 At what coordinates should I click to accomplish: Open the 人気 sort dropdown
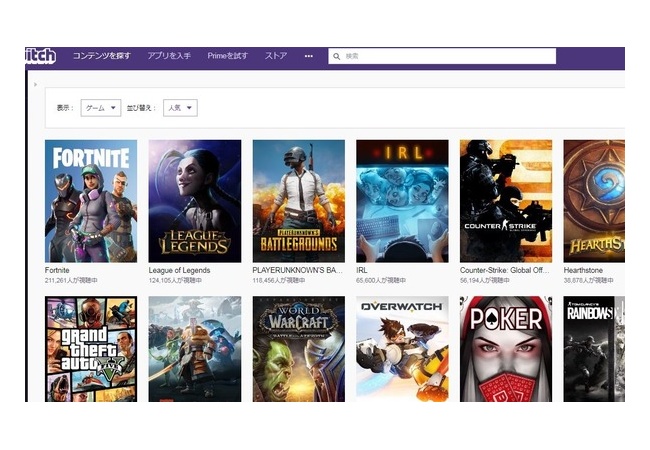point(180,108)
